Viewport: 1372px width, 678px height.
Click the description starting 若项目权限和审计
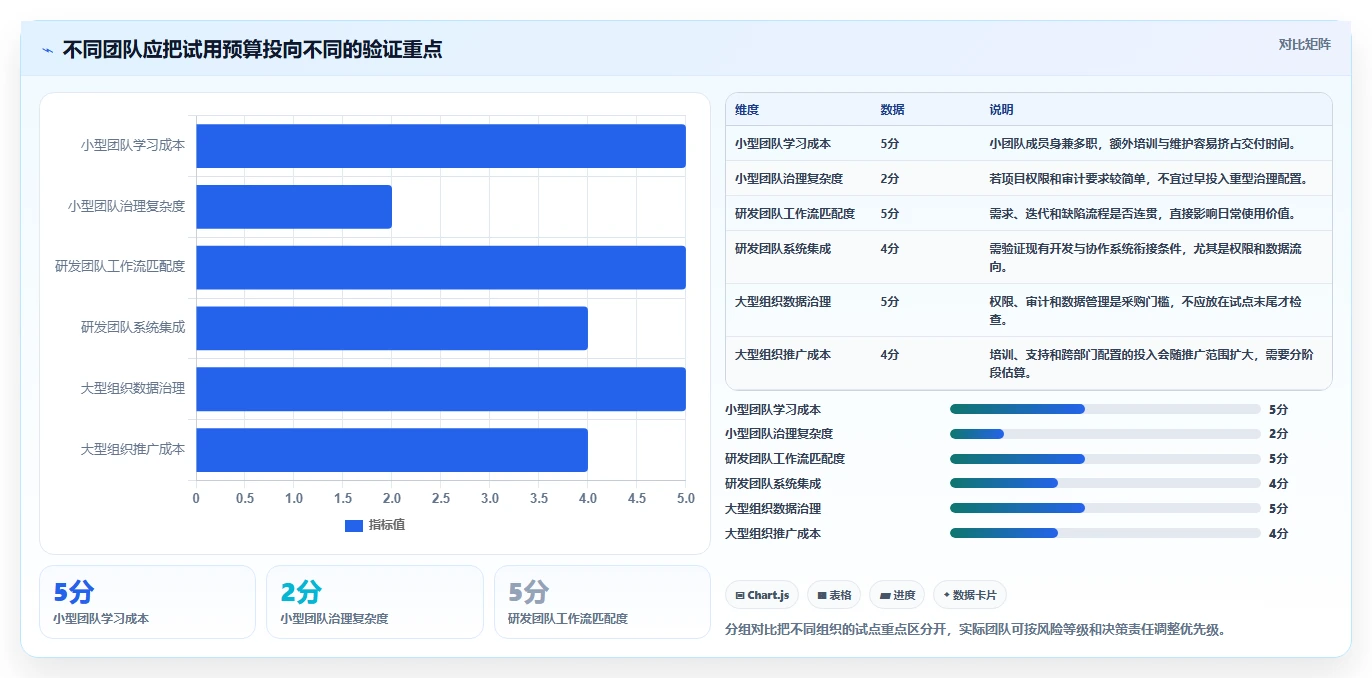[1149, 179]
